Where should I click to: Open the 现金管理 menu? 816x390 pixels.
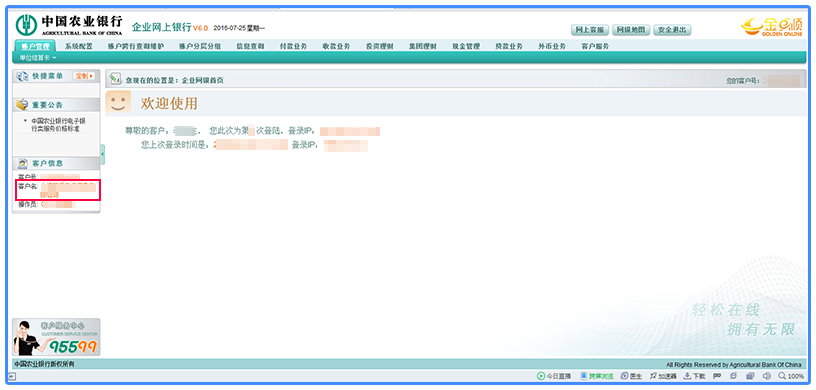point(466,46)
